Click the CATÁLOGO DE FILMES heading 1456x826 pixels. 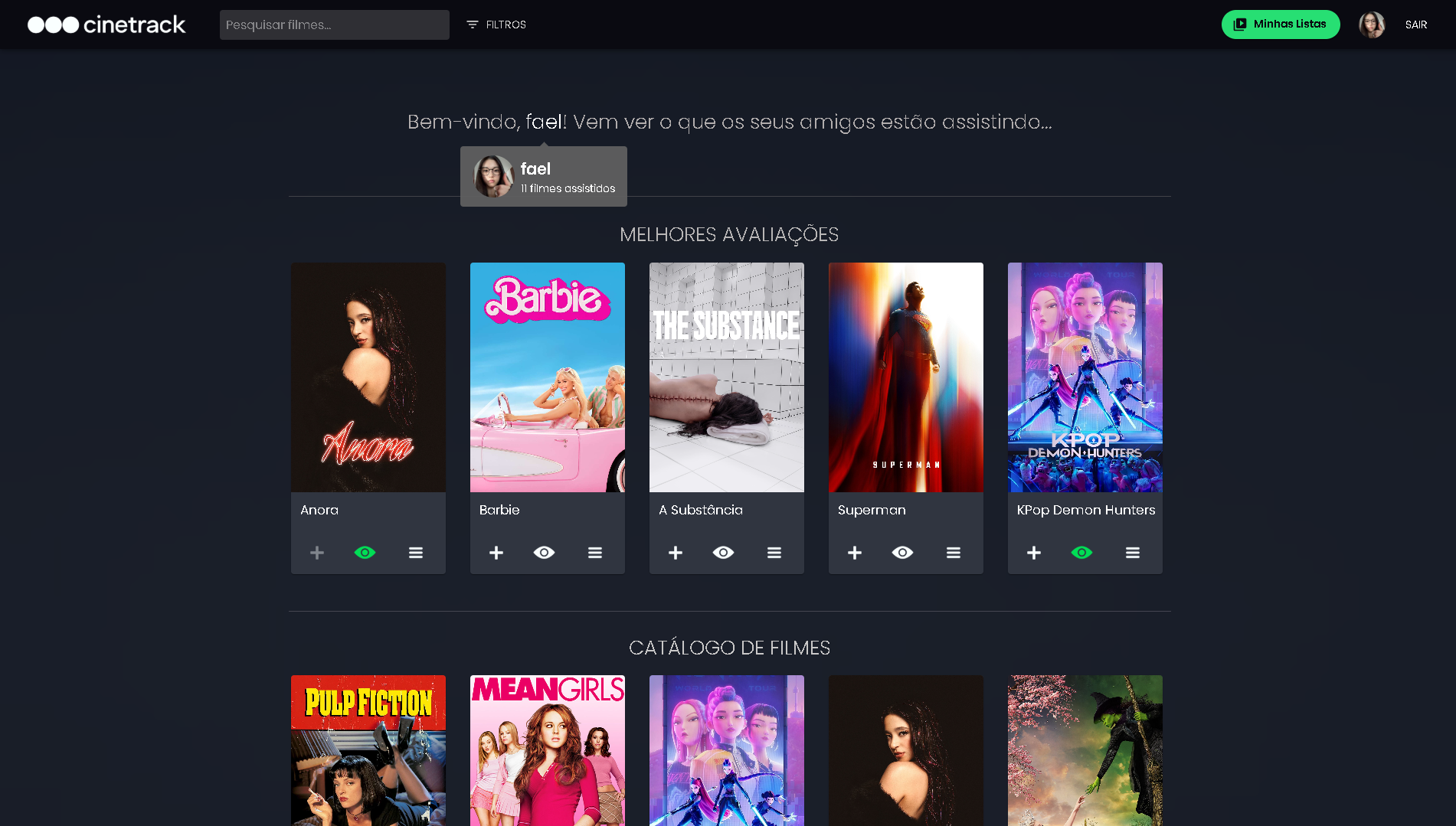pyautogui.click(x=729, y=648)
